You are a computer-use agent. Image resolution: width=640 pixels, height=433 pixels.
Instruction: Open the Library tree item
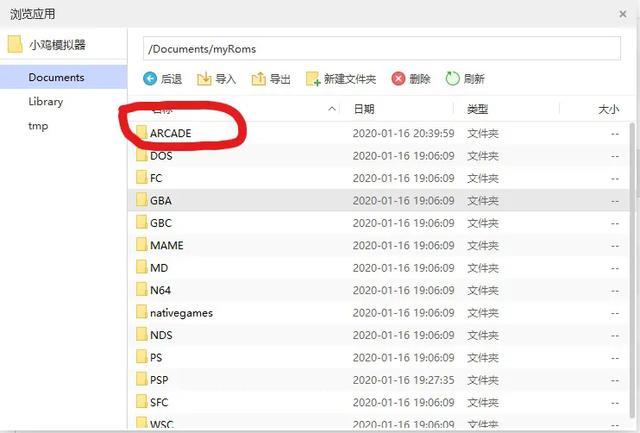[x=63, y=101]
